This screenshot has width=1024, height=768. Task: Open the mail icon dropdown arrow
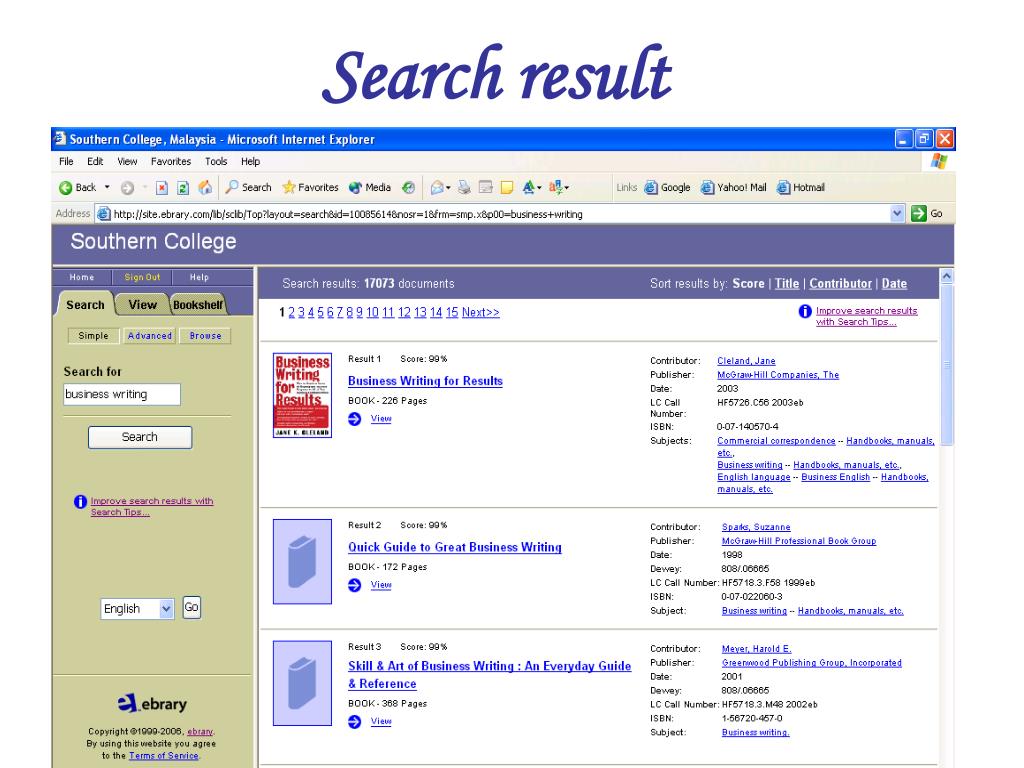click(x=448, y=188)
